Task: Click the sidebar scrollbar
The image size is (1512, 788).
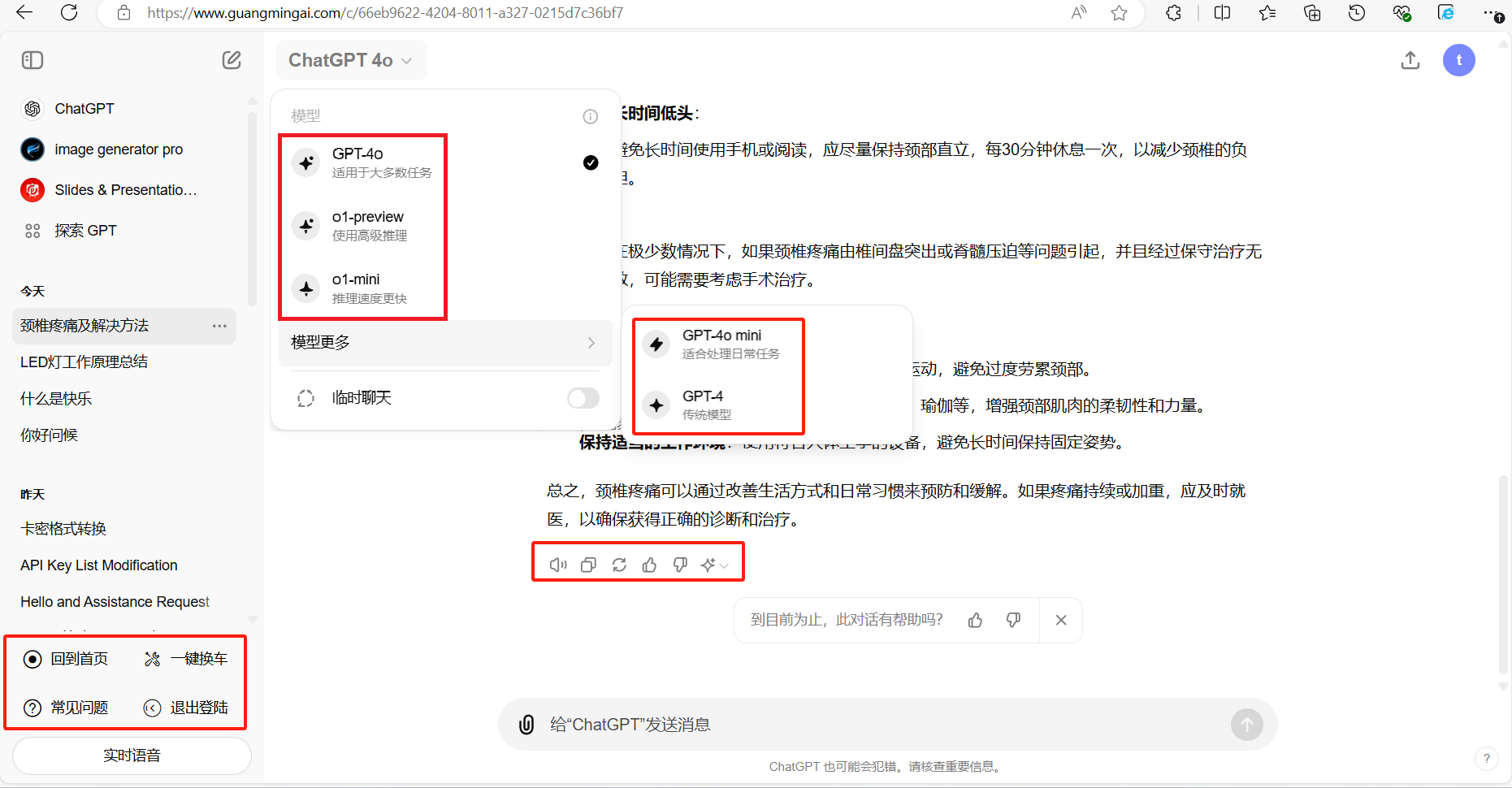Action: [x=252, y=208]
